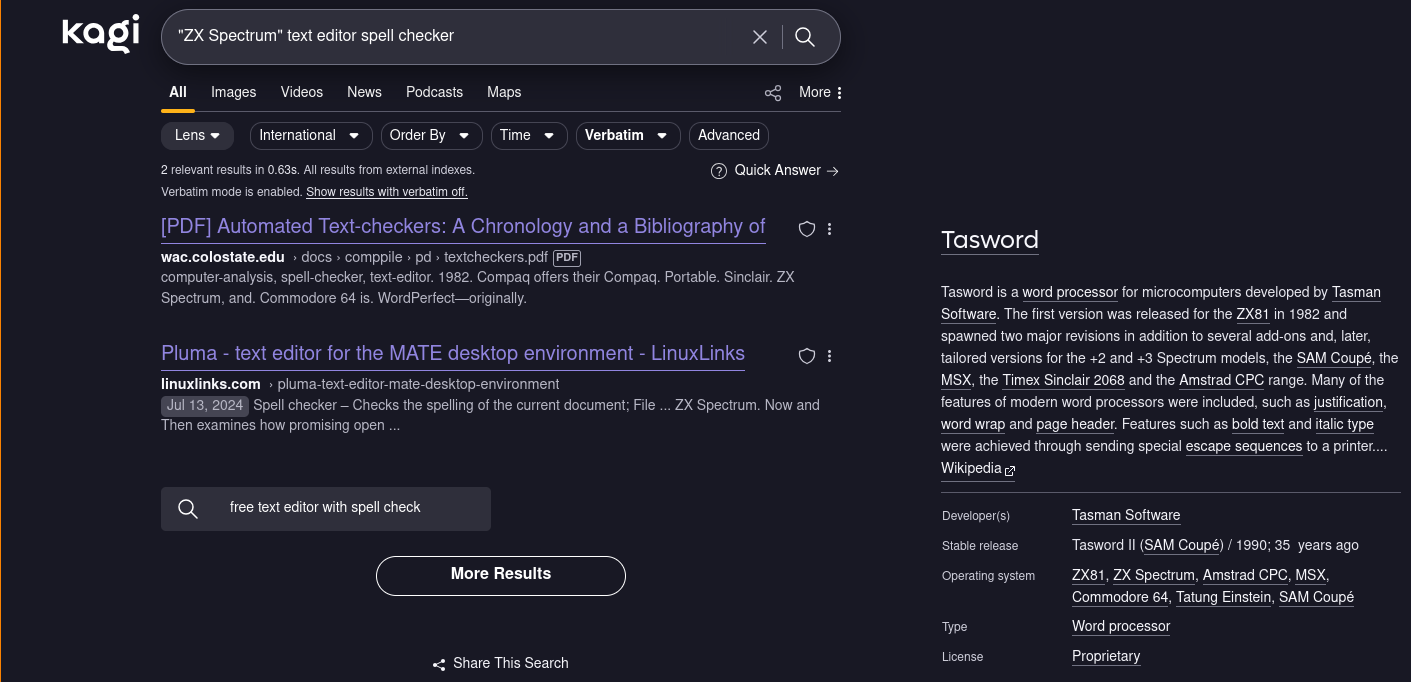Click SAM Coupé link in Stable release row
The height and width of the screenshot is (682, 1411).
click(x=1182, y=546)
